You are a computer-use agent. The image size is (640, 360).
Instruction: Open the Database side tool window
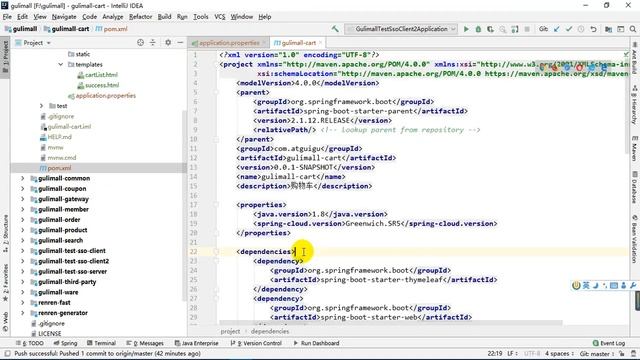[x=635, y=187]
